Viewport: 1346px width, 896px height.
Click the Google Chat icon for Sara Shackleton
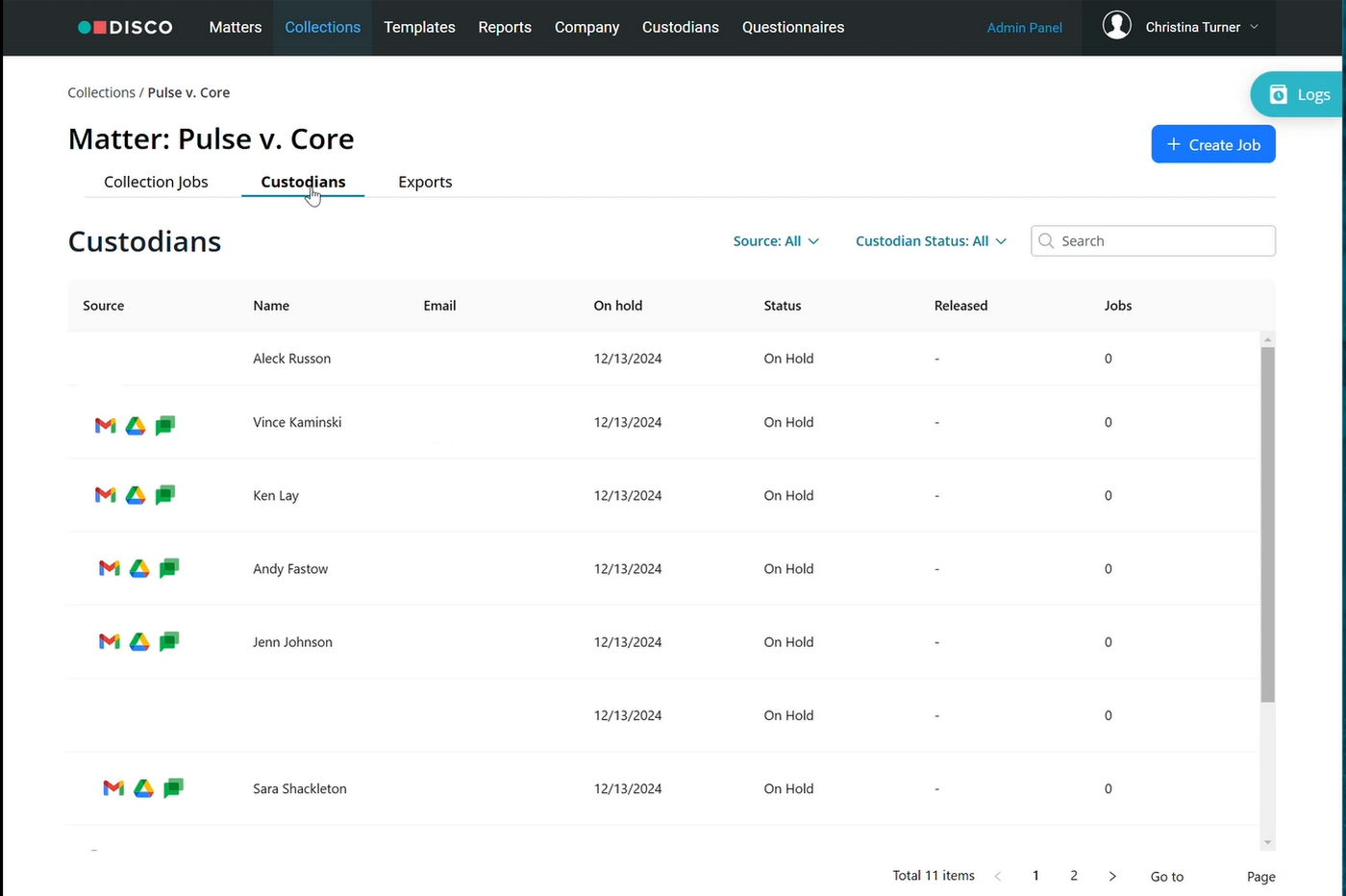[173, 788]
